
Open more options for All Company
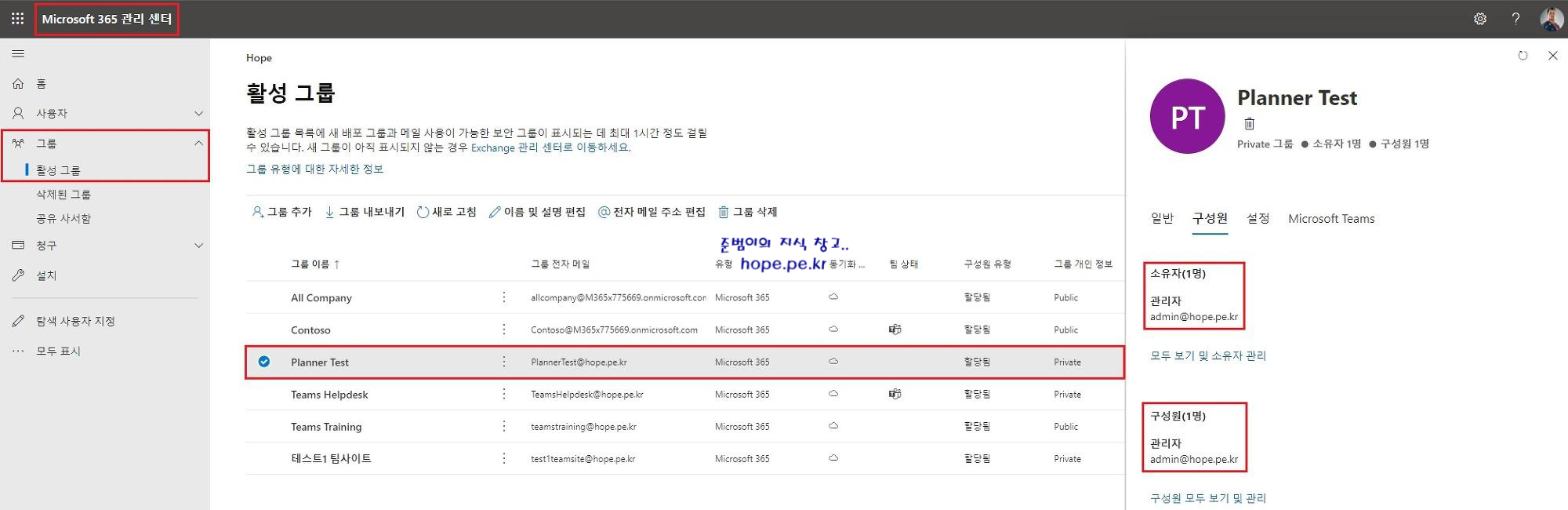click(503, 297)
